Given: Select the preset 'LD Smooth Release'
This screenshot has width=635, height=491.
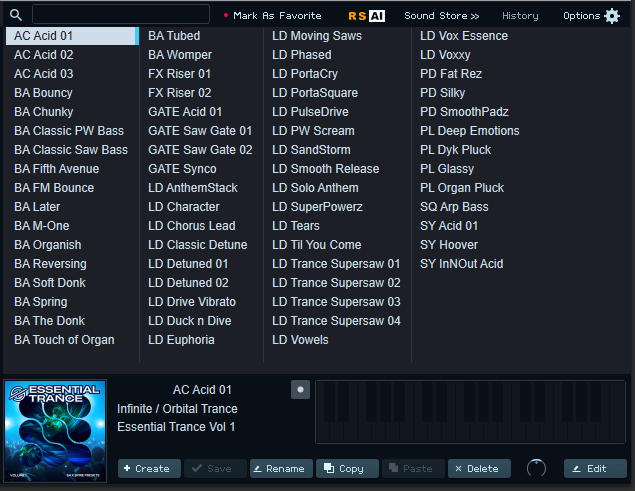Looking at the screenshot, I should [x=326, y=169].
